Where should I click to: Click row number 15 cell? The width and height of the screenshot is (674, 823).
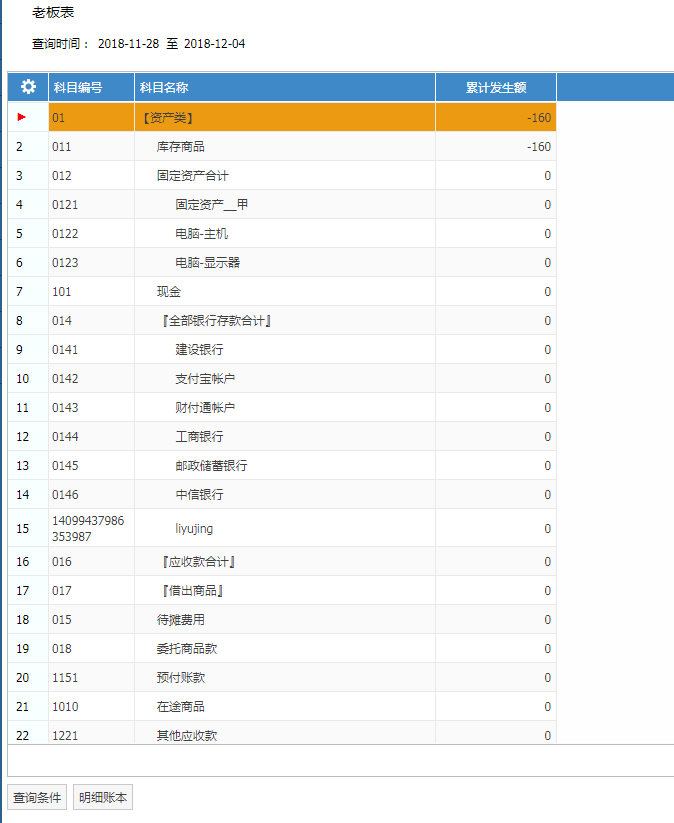point(28,528)
